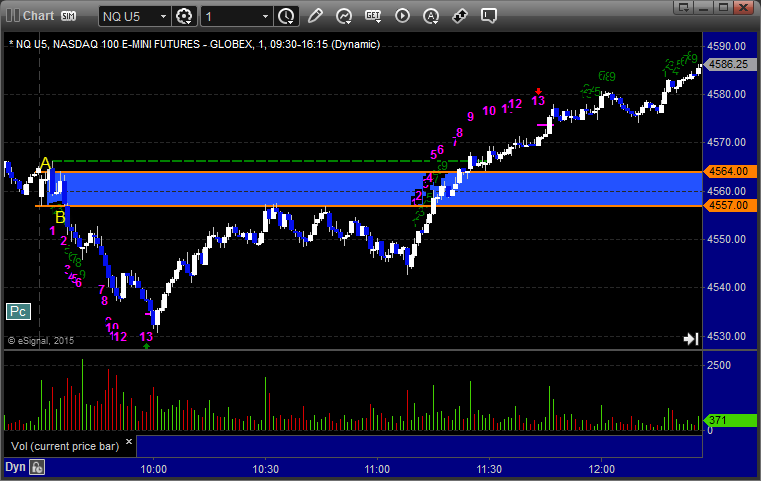This screenshot has height=481, width=761.
Task: Click the scroll-to-latest-bar arrow icon
Action: (691, 339)
